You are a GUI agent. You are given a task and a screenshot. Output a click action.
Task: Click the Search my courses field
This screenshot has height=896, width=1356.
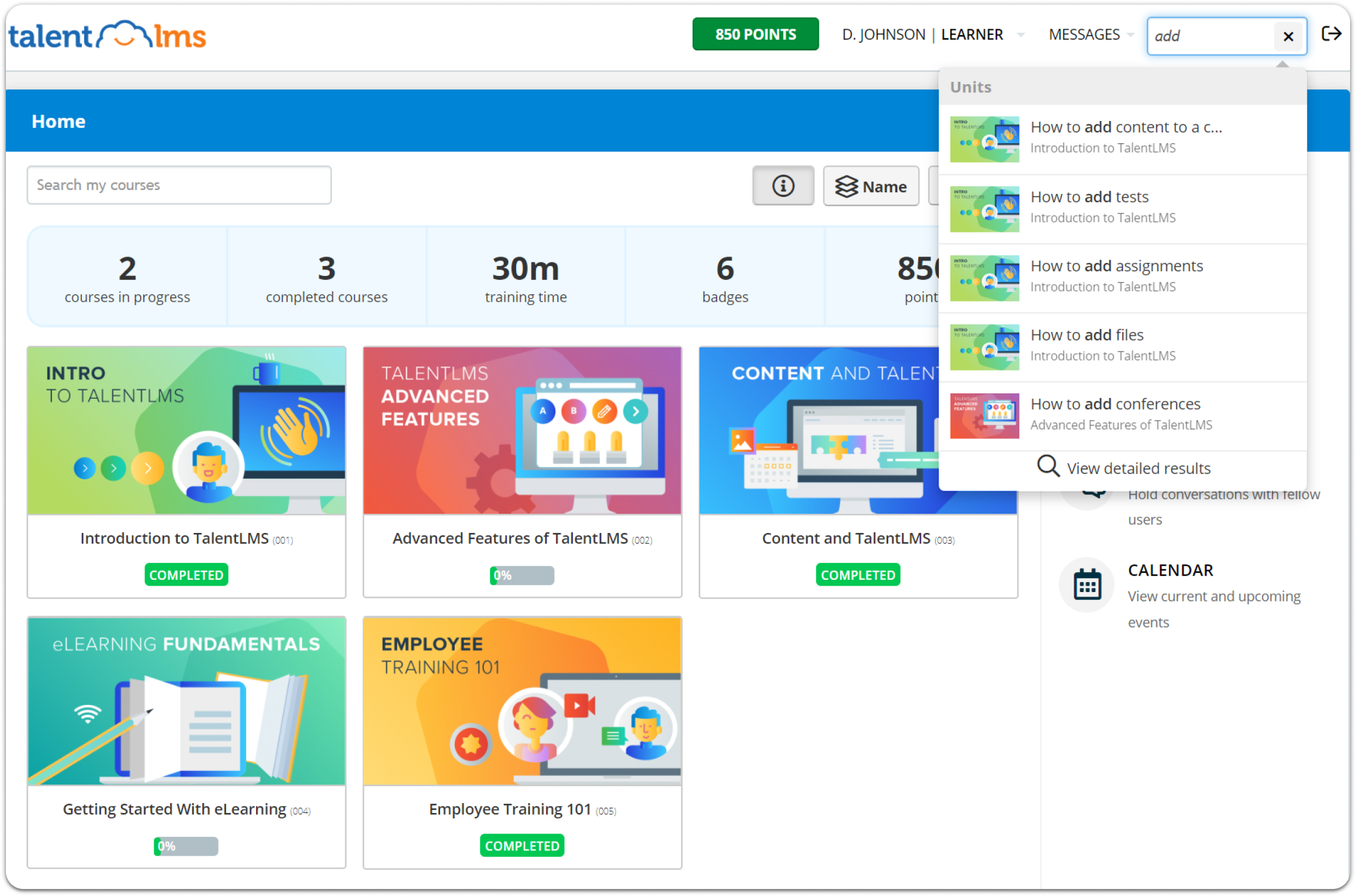pyautogui.click(x=179, y=185)
